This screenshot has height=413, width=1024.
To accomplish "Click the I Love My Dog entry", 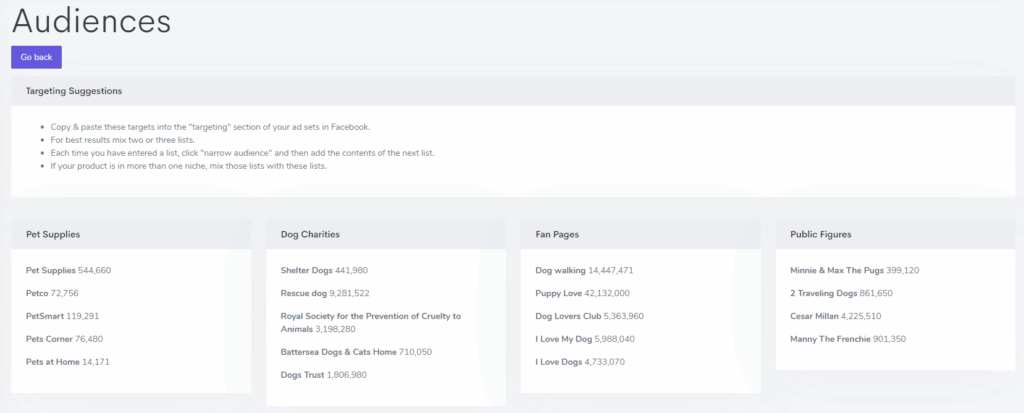I will click(x=584, y=339).
